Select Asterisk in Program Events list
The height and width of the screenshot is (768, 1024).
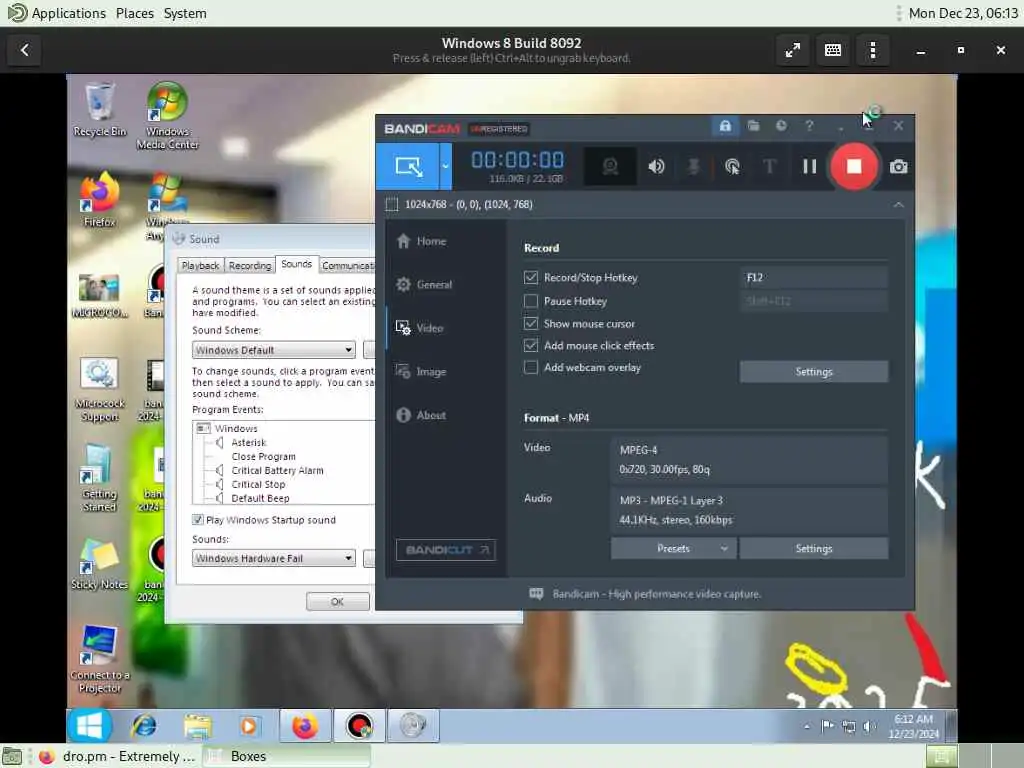[x=249, y=443]
